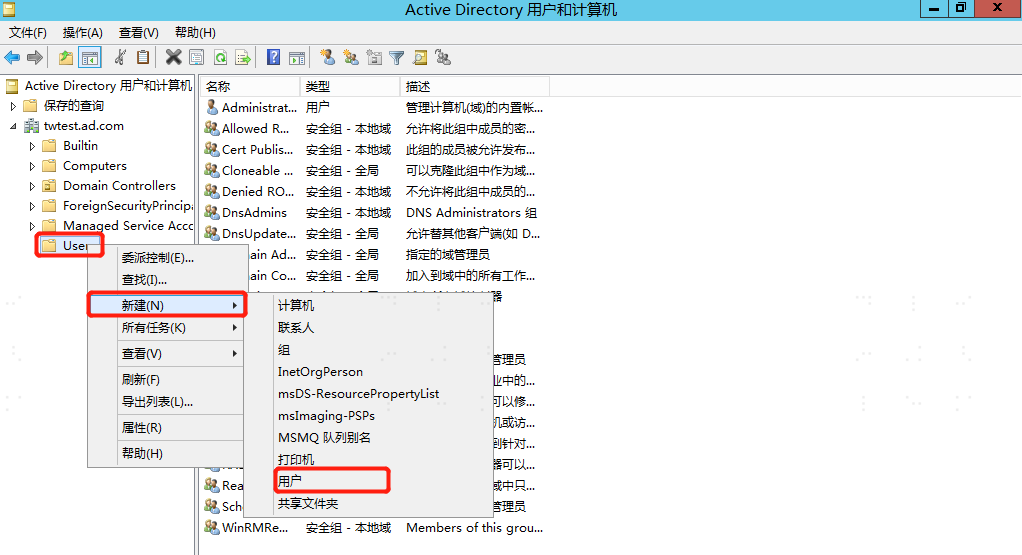Expand the 保存的查询 tree node

13,106
